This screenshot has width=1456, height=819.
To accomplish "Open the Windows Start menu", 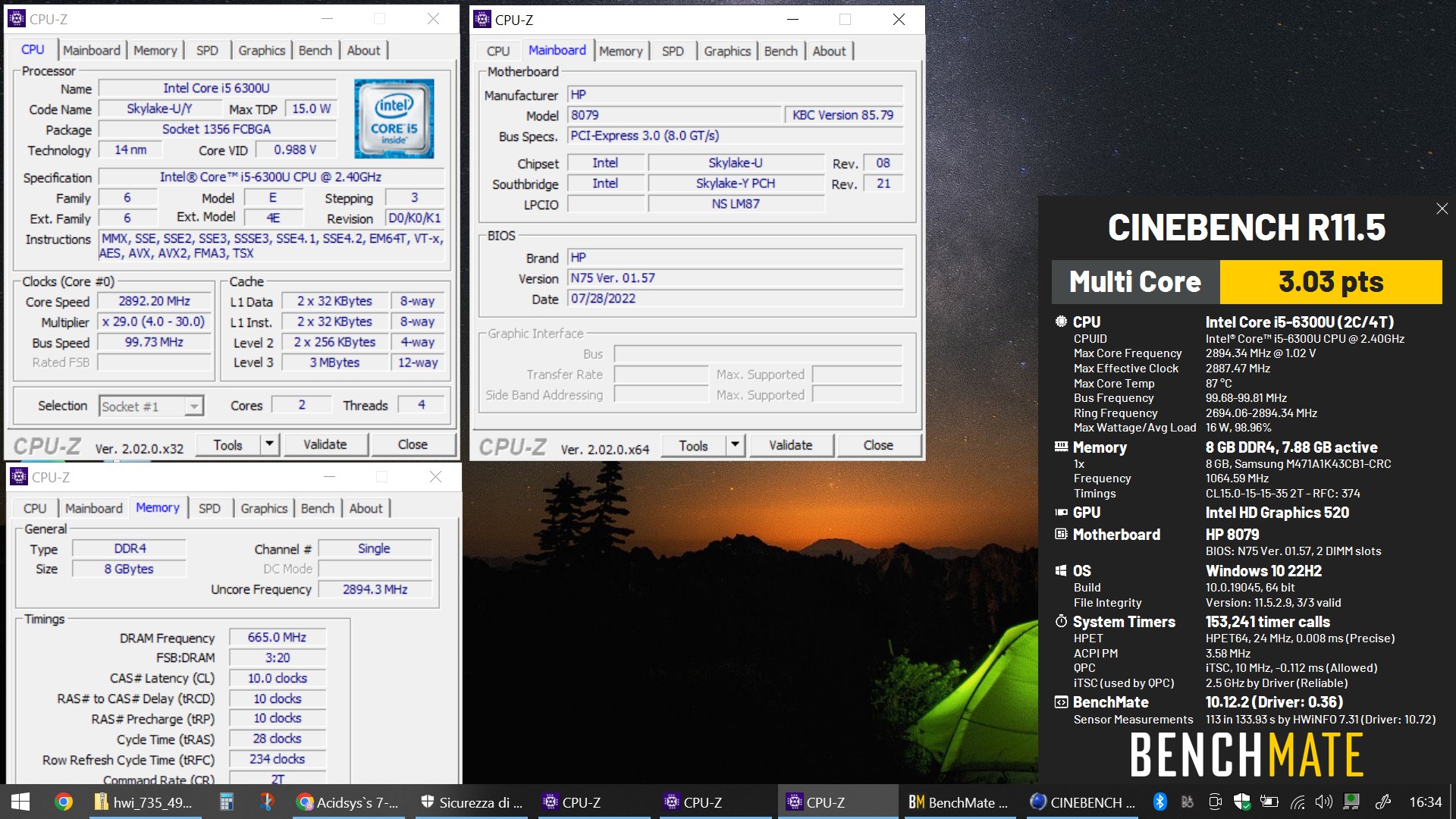I will pyautogui.click(x=20, y=802).
